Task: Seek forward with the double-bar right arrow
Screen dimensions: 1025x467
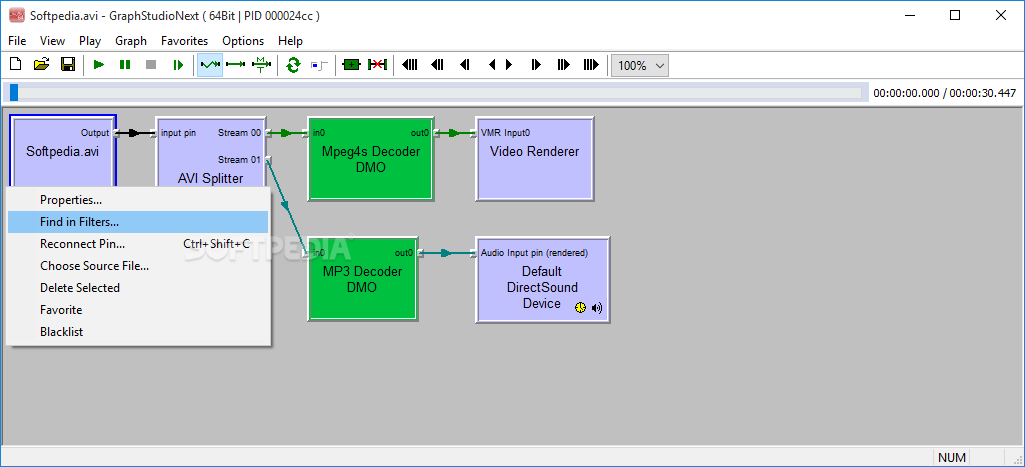Action: (536, 65)
